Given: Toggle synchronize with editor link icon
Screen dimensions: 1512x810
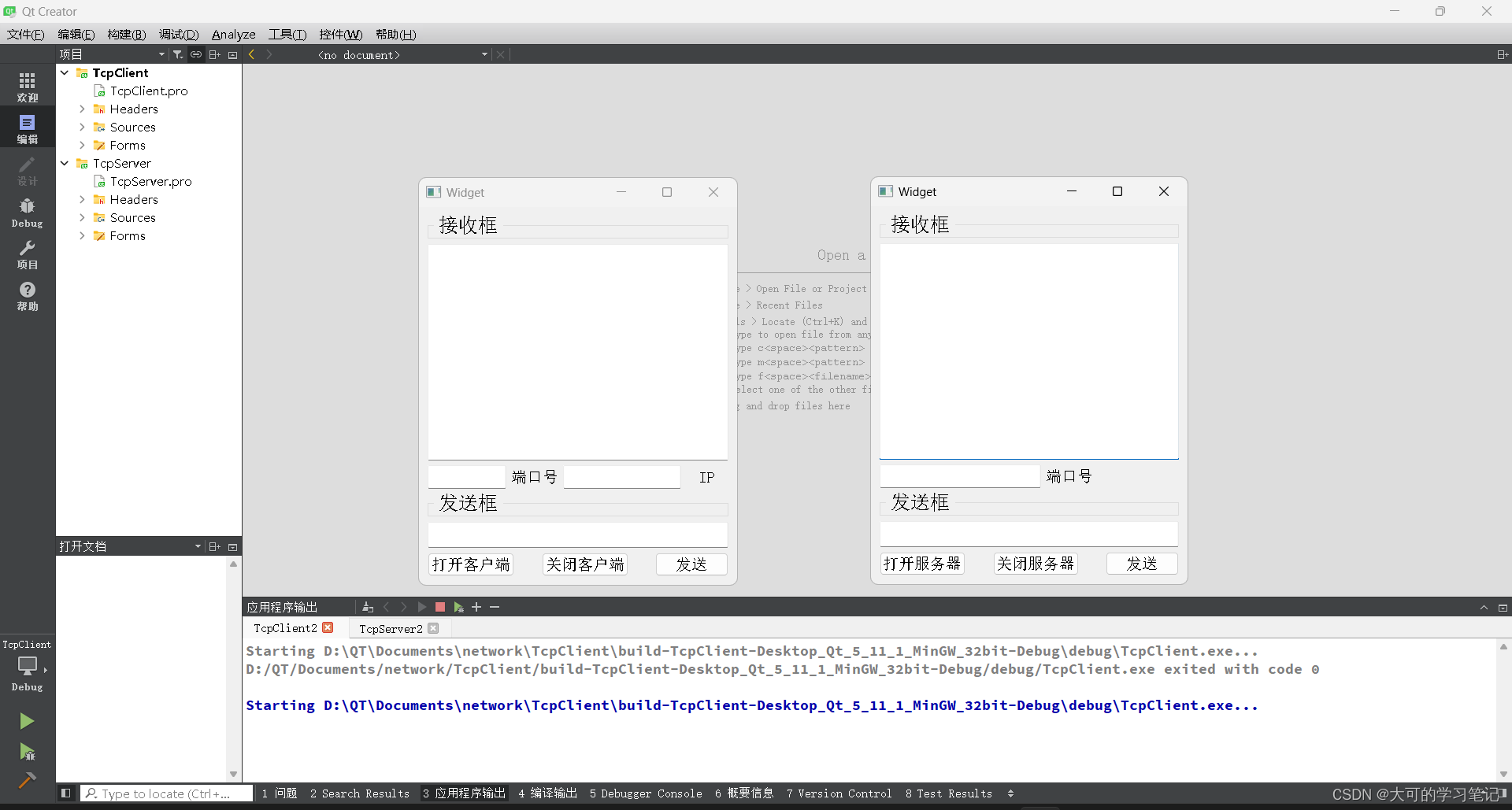Looking at the screenshot, I should point(195,54).
